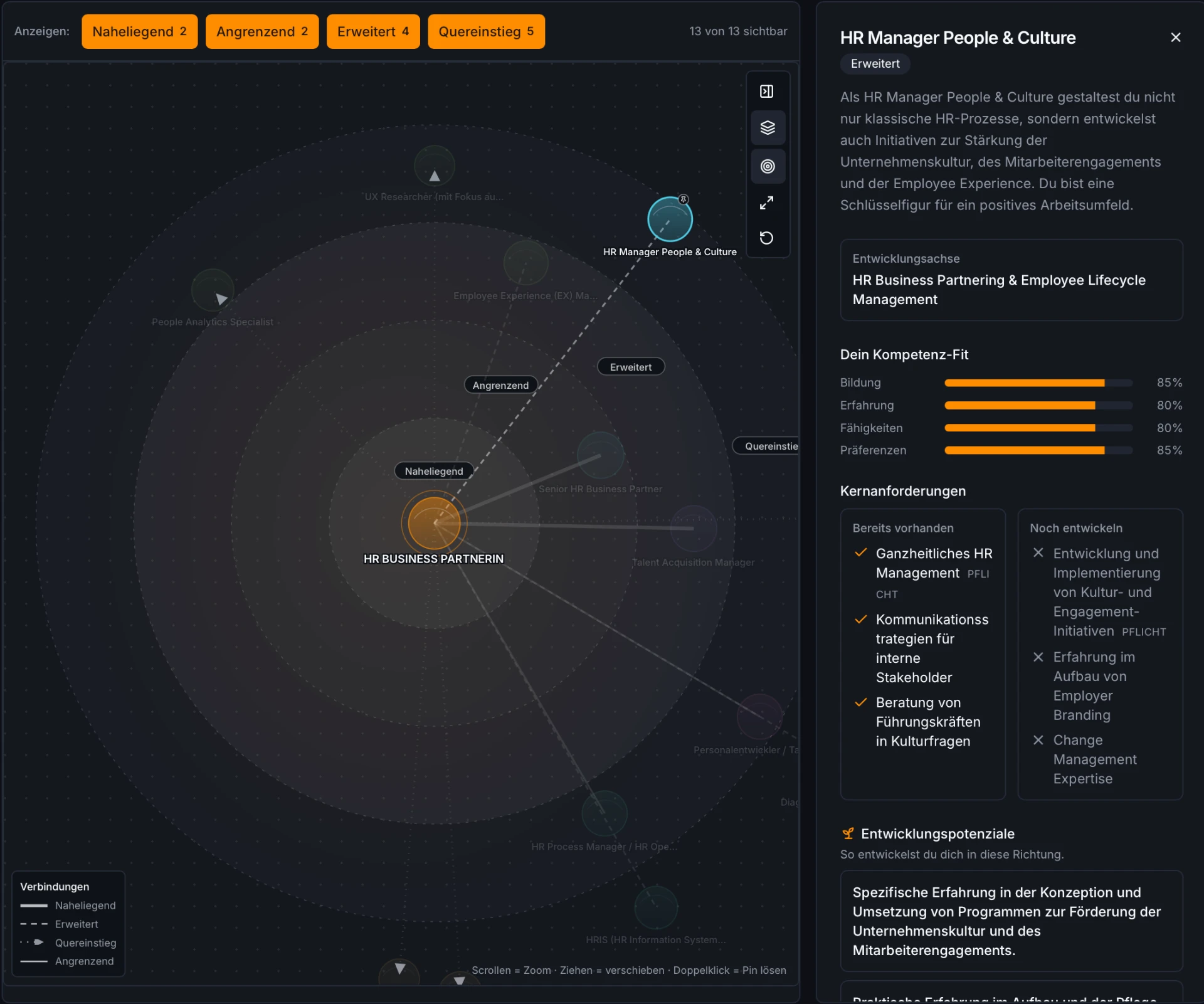
Task: Toggle the layers icon in map toolbar
Action: (768, 128)
